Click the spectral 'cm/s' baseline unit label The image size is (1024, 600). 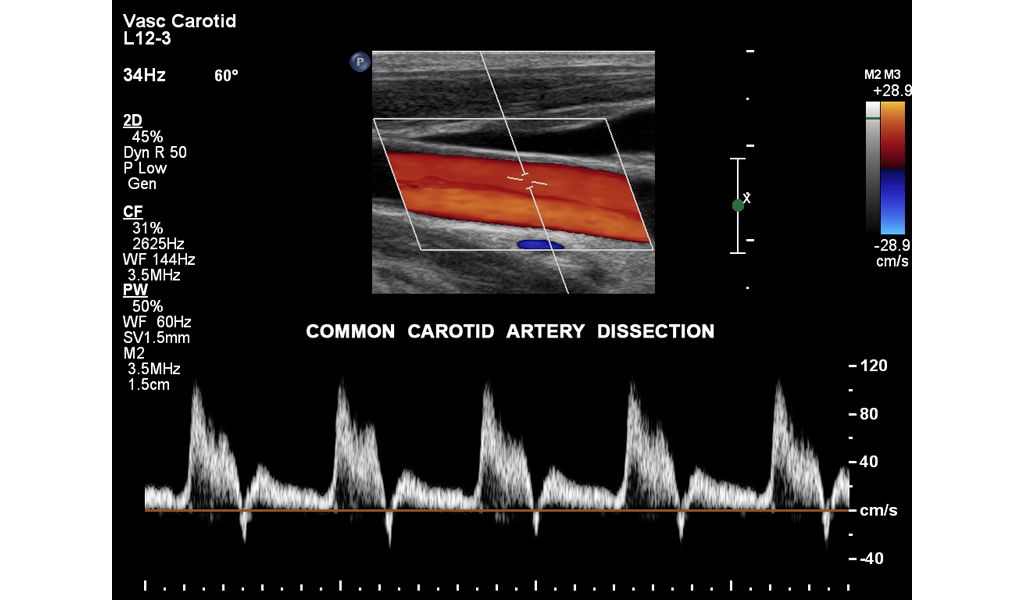(x=878, y=511)
